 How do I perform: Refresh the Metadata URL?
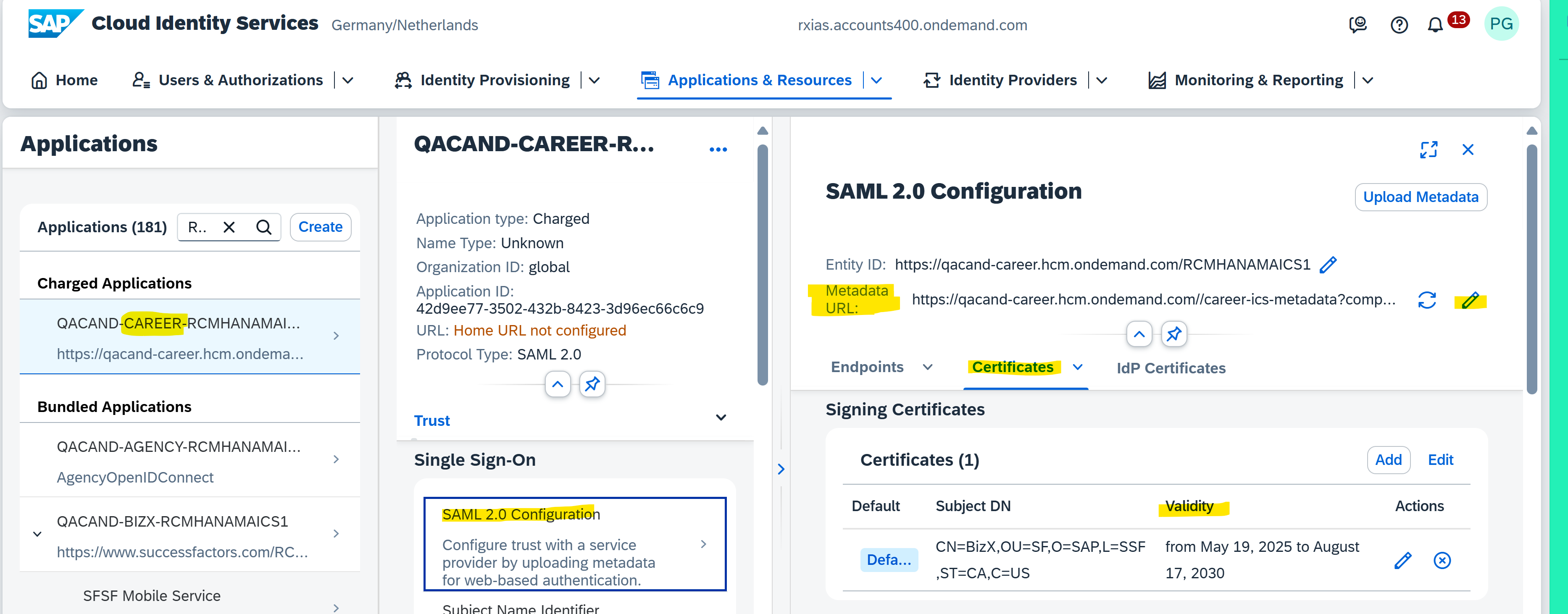[1427, 300]
